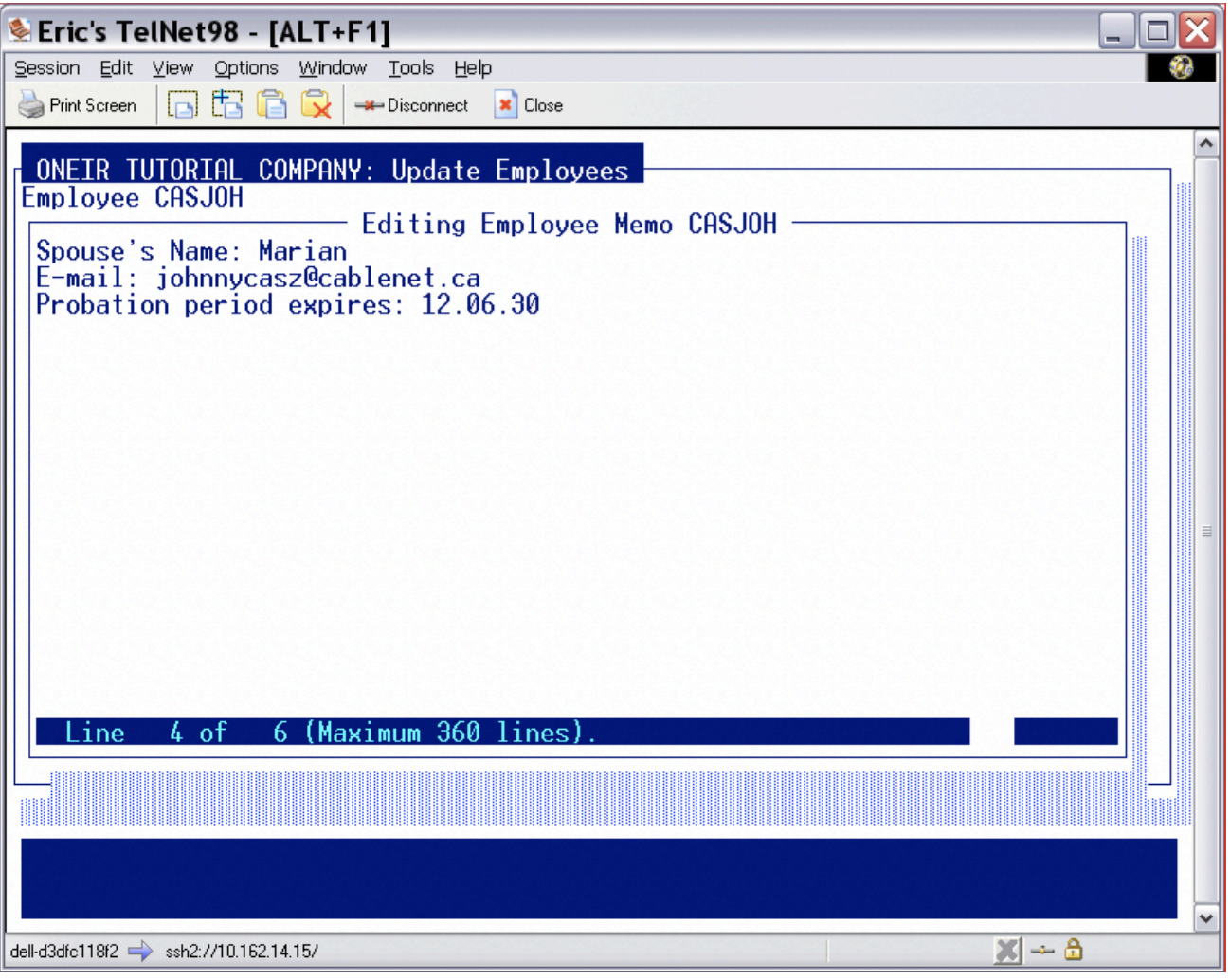Open the Help menu

(x=472, y=68)
